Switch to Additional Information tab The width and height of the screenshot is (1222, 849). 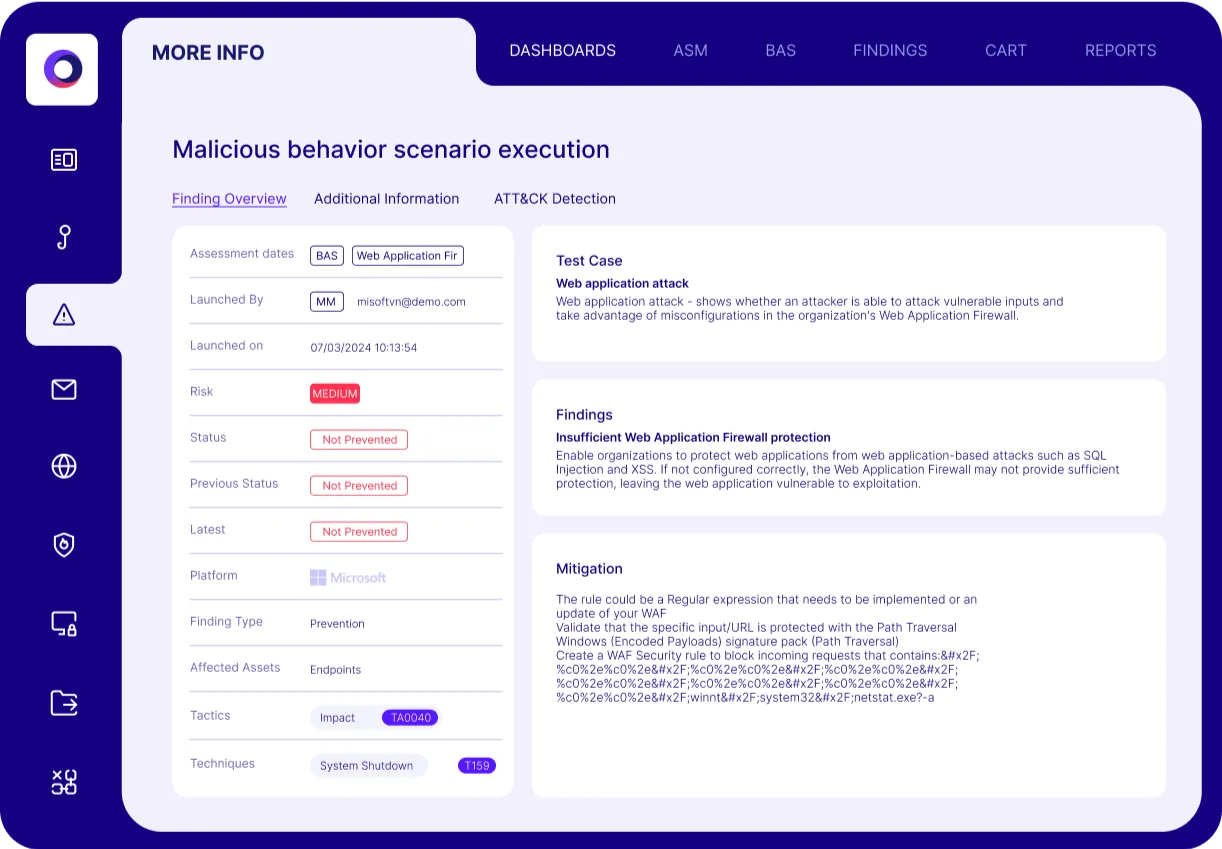[386, 199]
